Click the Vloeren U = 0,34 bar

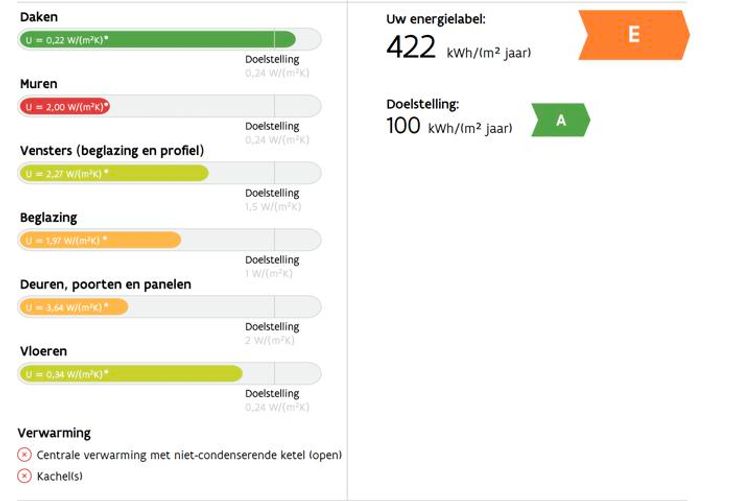(x=131, y=374)
